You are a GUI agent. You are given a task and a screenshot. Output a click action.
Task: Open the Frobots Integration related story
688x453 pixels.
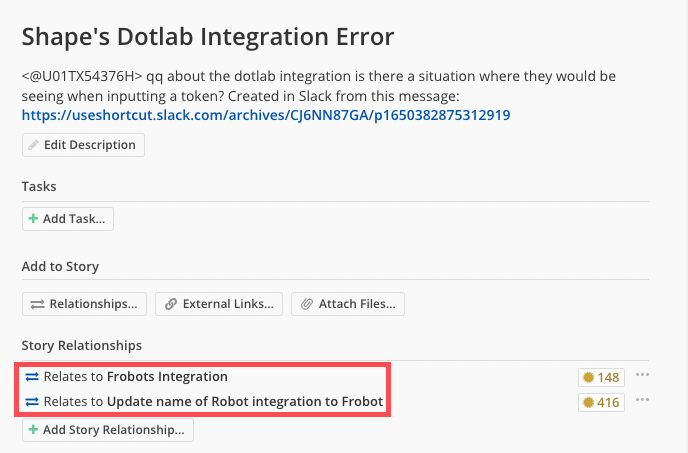click(167, 377)
